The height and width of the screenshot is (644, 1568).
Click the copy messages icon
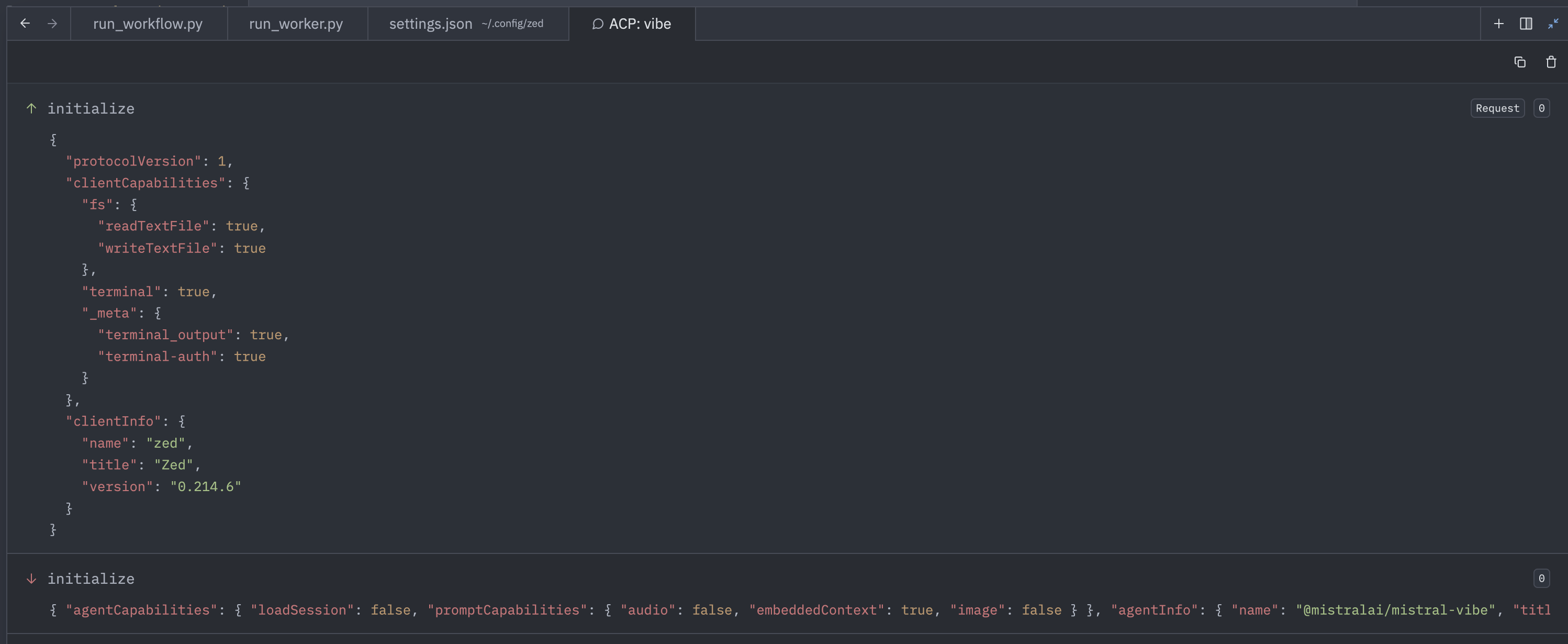pos(1520,62)
